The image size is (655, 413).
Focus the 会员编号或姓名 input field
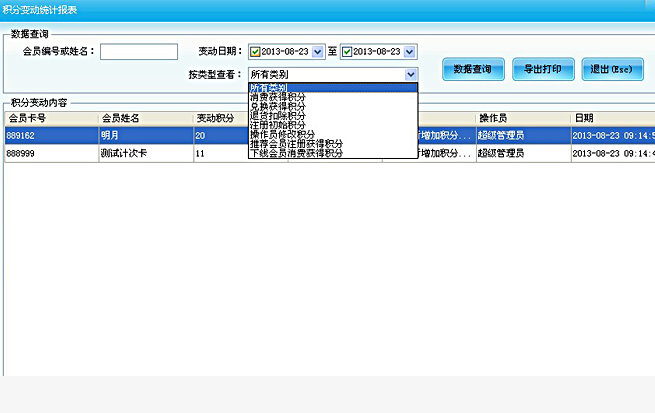(x=138, y=52)
